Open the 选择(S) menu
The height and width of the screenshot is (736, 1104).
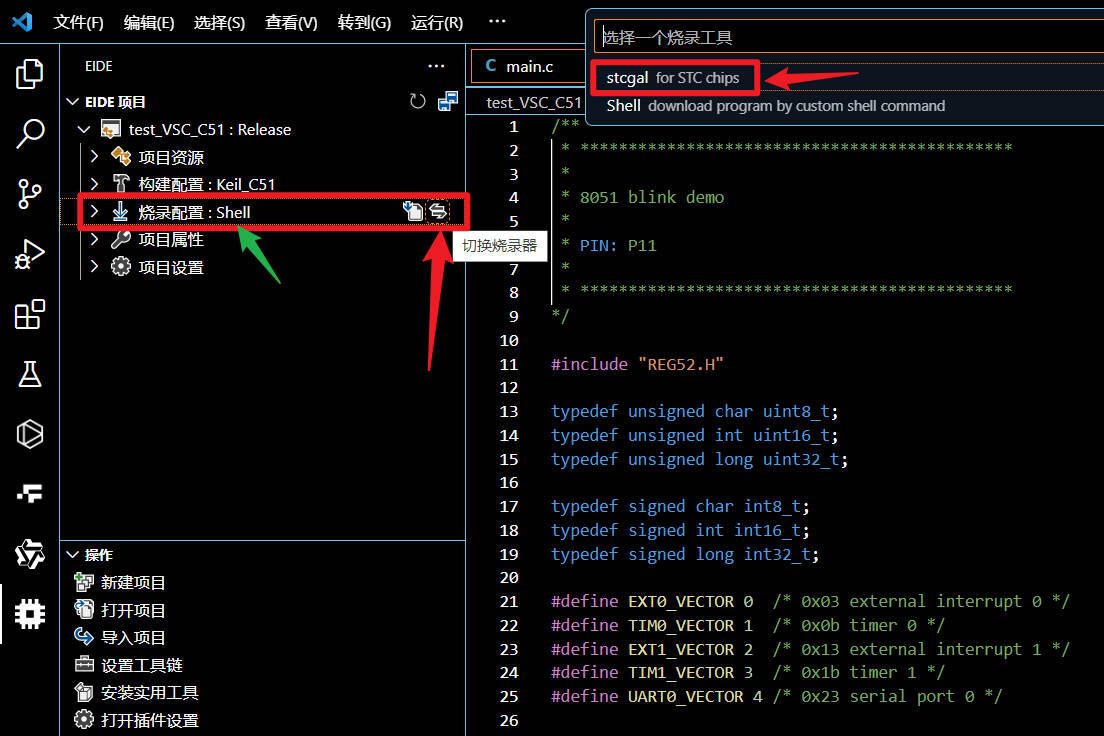pyautogui.click(x=220, y=23)
